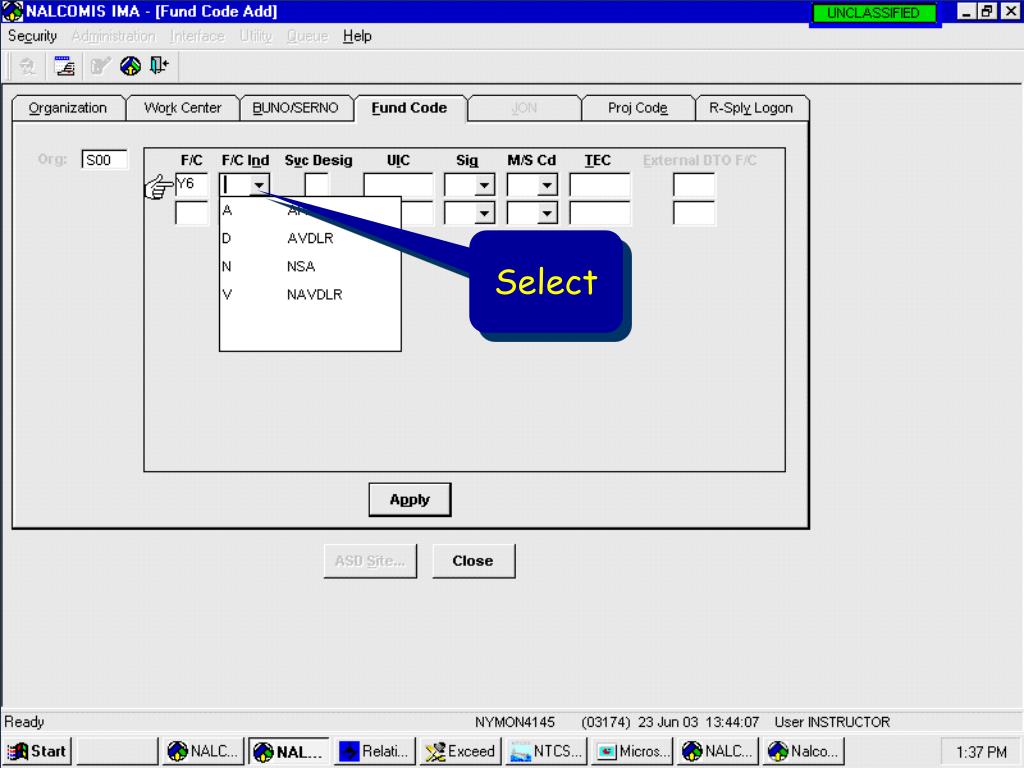The width and height of the screenshot is (1024, 768).
Task: Click the disabled JON tab
Action: (524, 108)
